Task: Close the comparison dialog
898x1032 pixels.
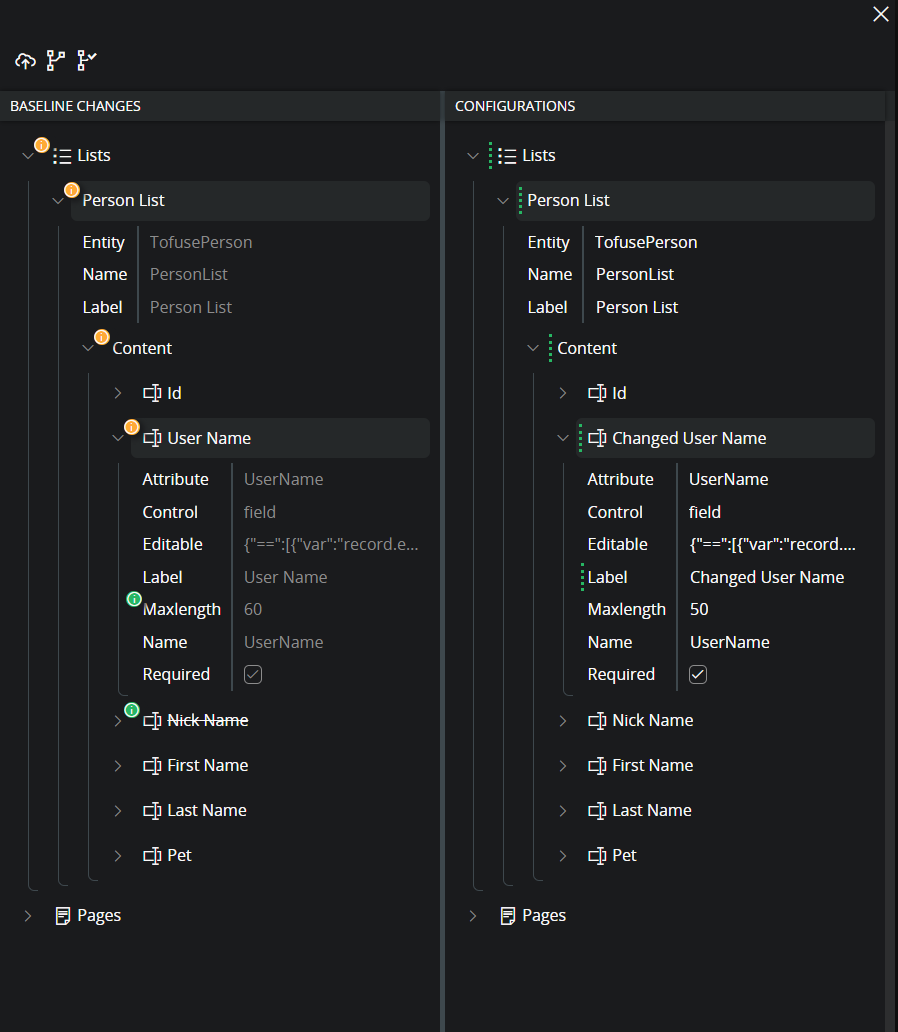Action: coord(880,14)
